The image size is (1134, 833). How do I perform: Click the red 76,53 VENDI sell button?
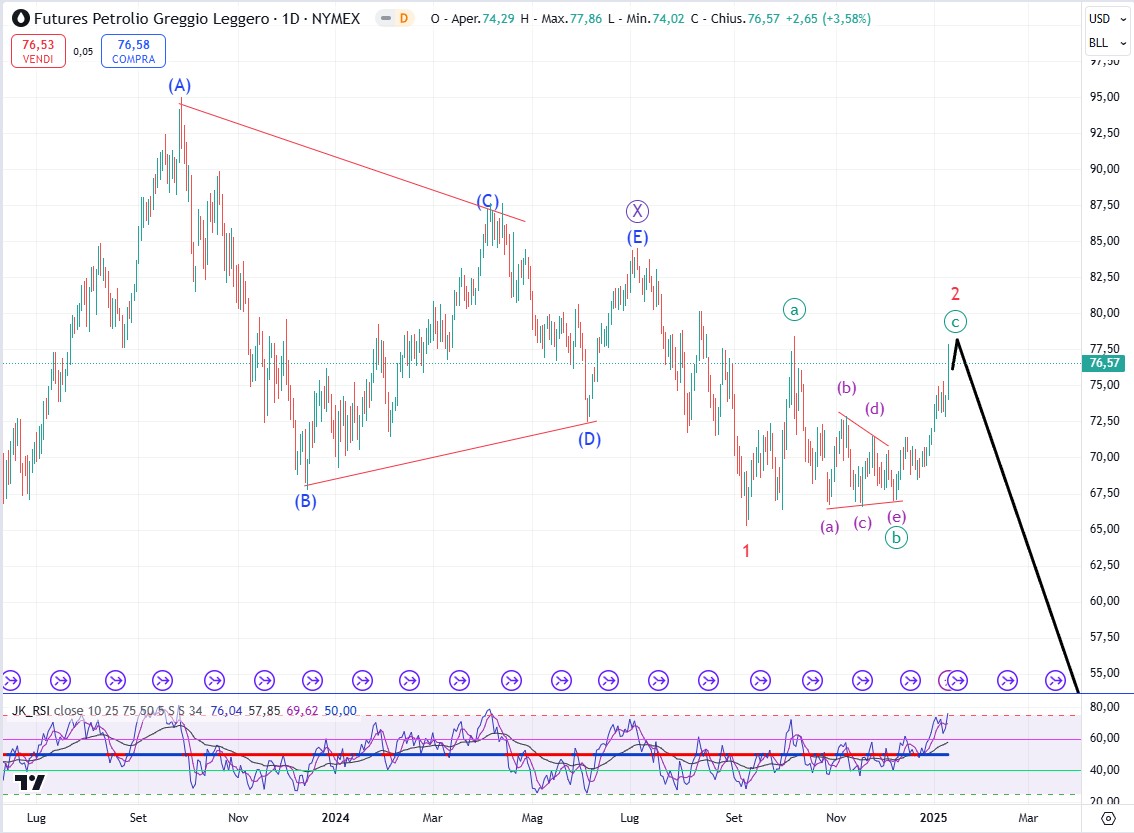click(38, 51)
